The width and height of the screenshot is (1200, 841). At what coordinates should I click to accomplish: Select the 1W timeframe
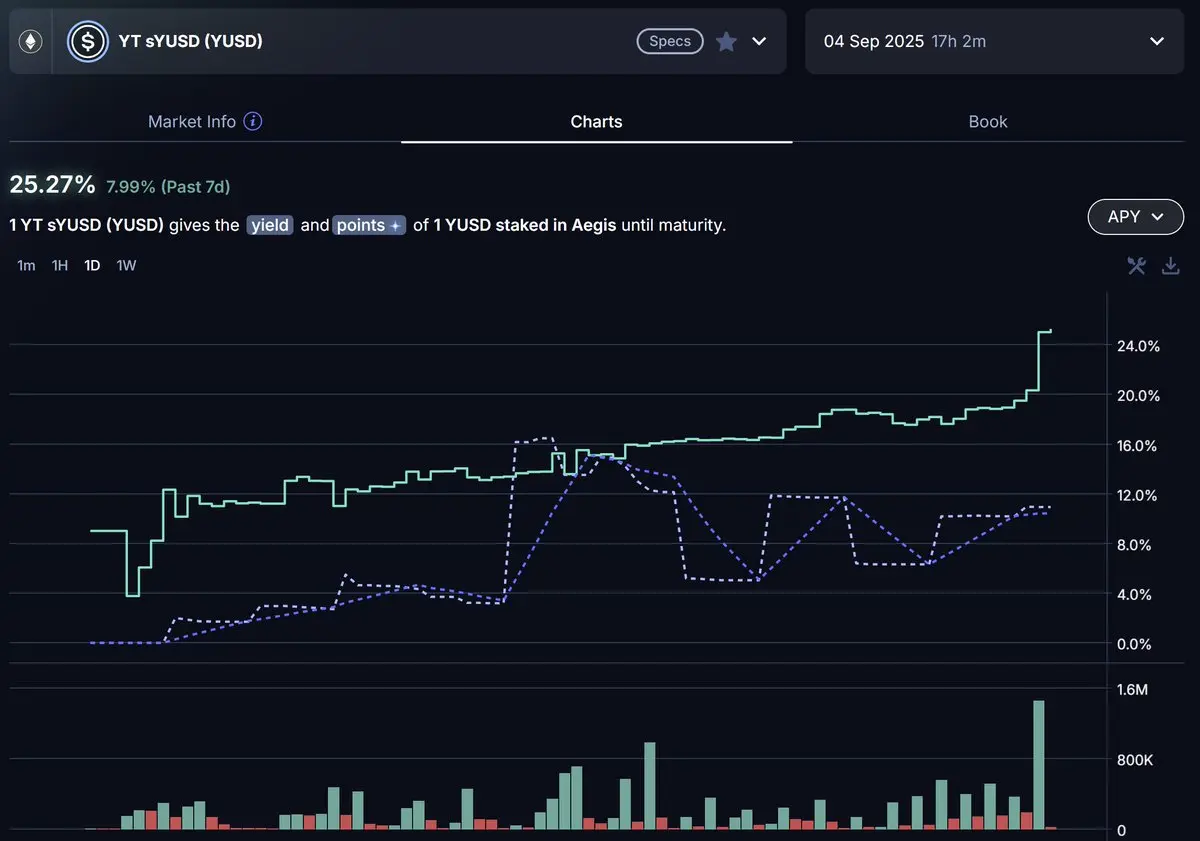coord(126,266)
